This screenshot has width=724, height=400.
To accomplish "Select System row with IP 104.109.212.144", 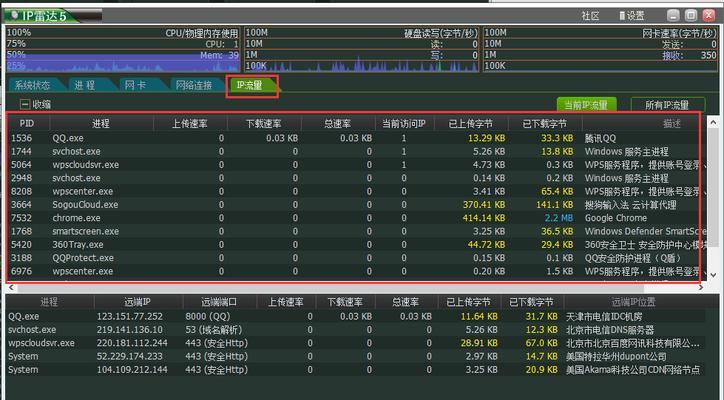I will pyautogui.click(x=356, y=370).
